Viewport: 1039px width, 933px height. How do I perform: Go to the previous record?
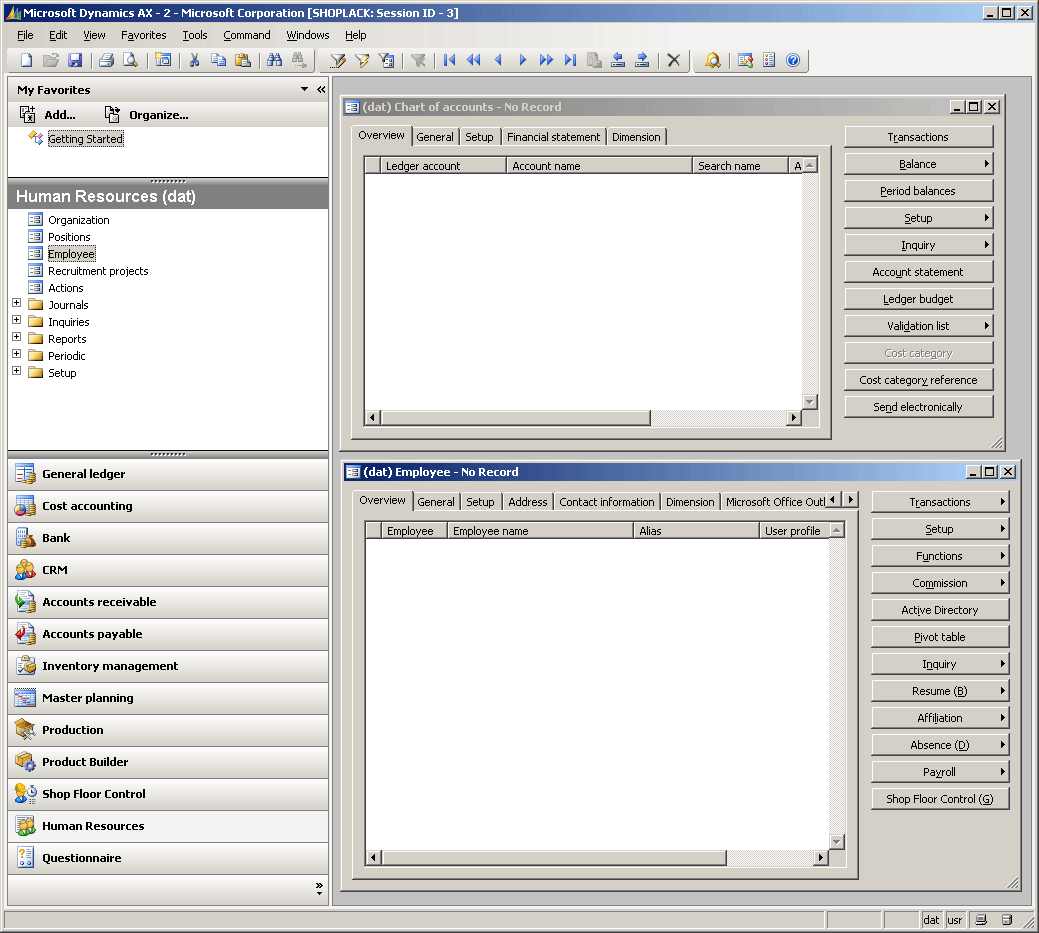point(498,60)
